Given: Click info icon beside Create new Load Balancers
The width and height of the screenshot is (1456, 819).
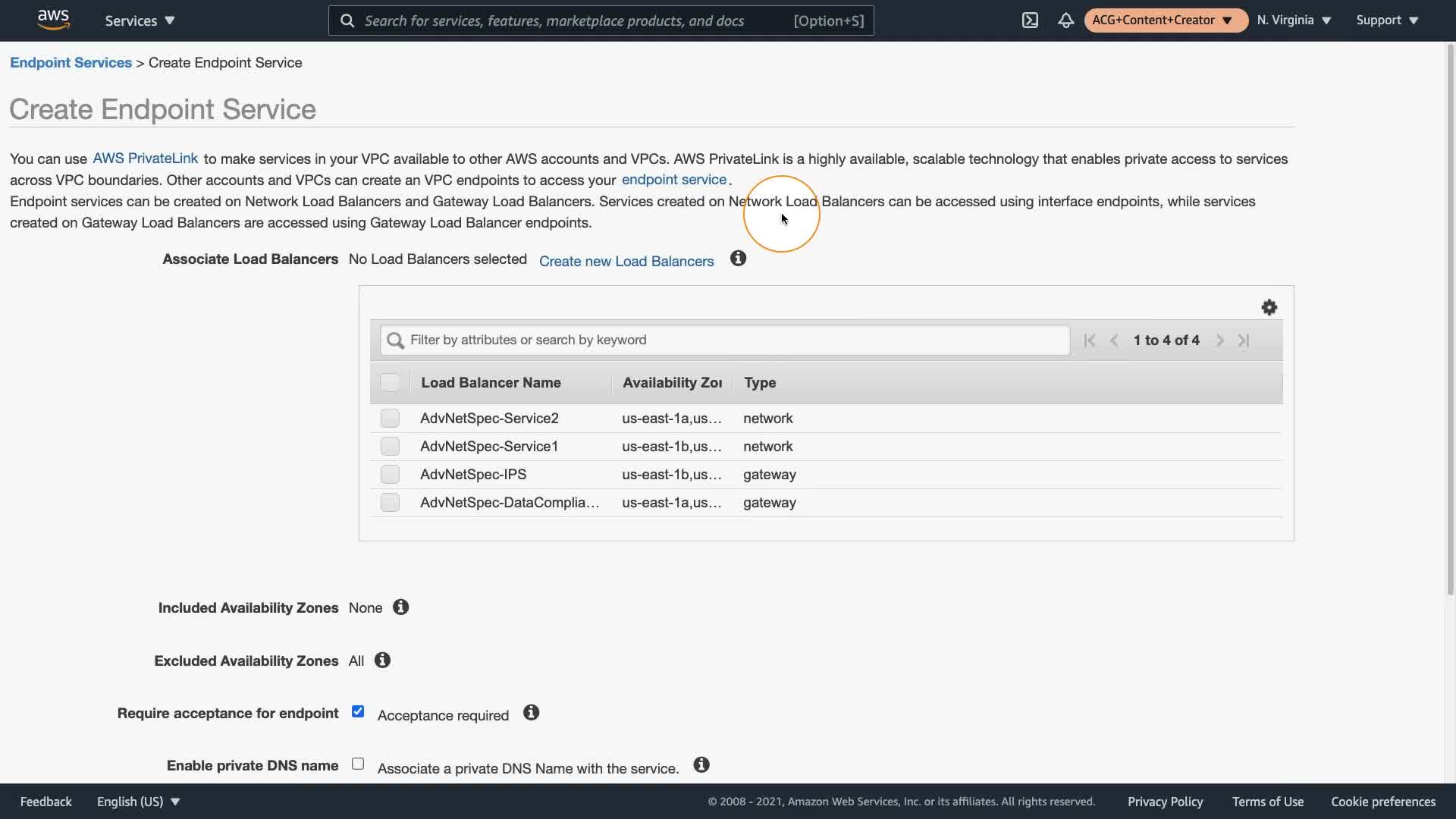Looking at the screenshot, I should pos(738,259).
